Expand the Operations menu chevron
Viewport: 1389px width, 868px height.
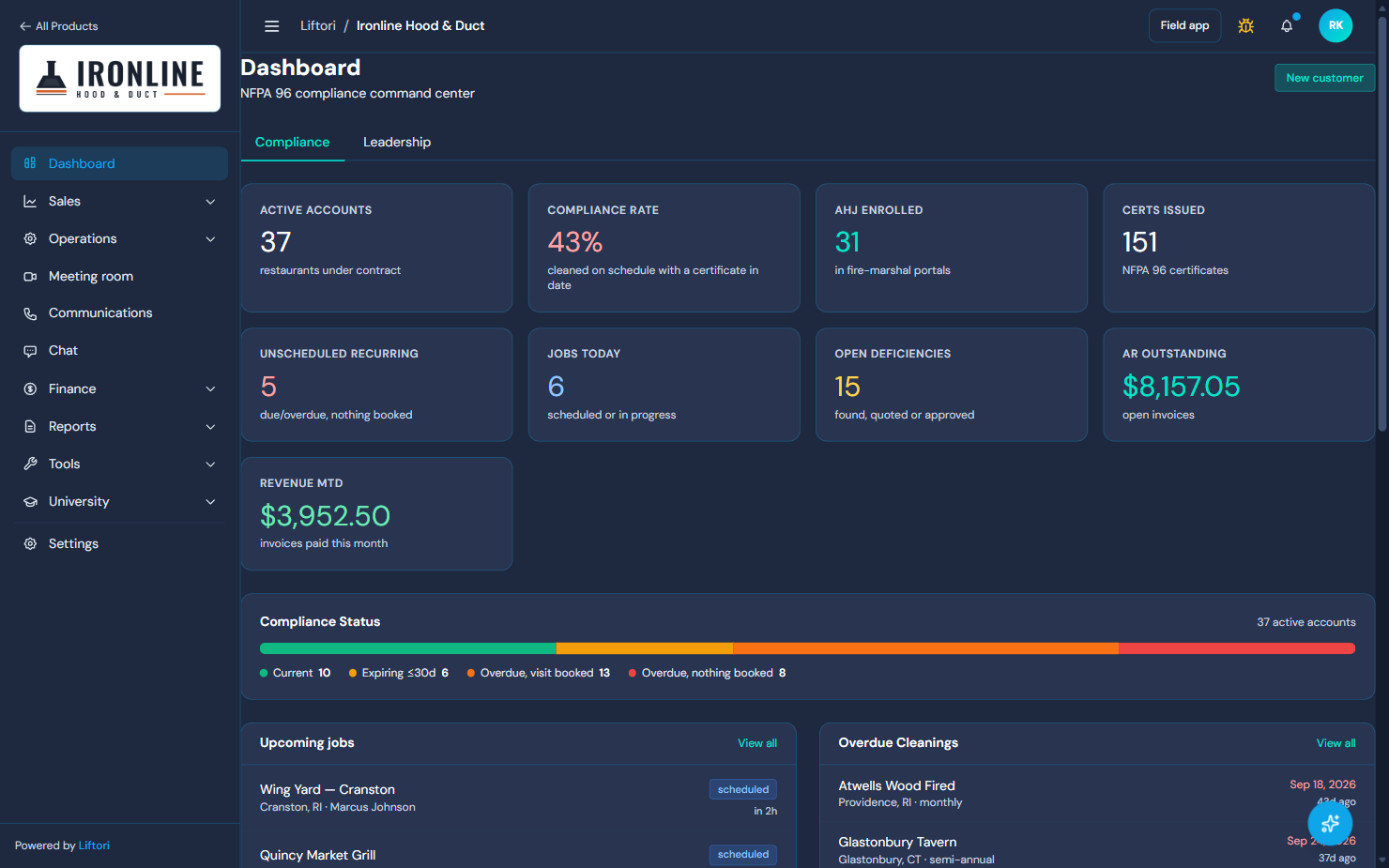click(x=210, y=239)
